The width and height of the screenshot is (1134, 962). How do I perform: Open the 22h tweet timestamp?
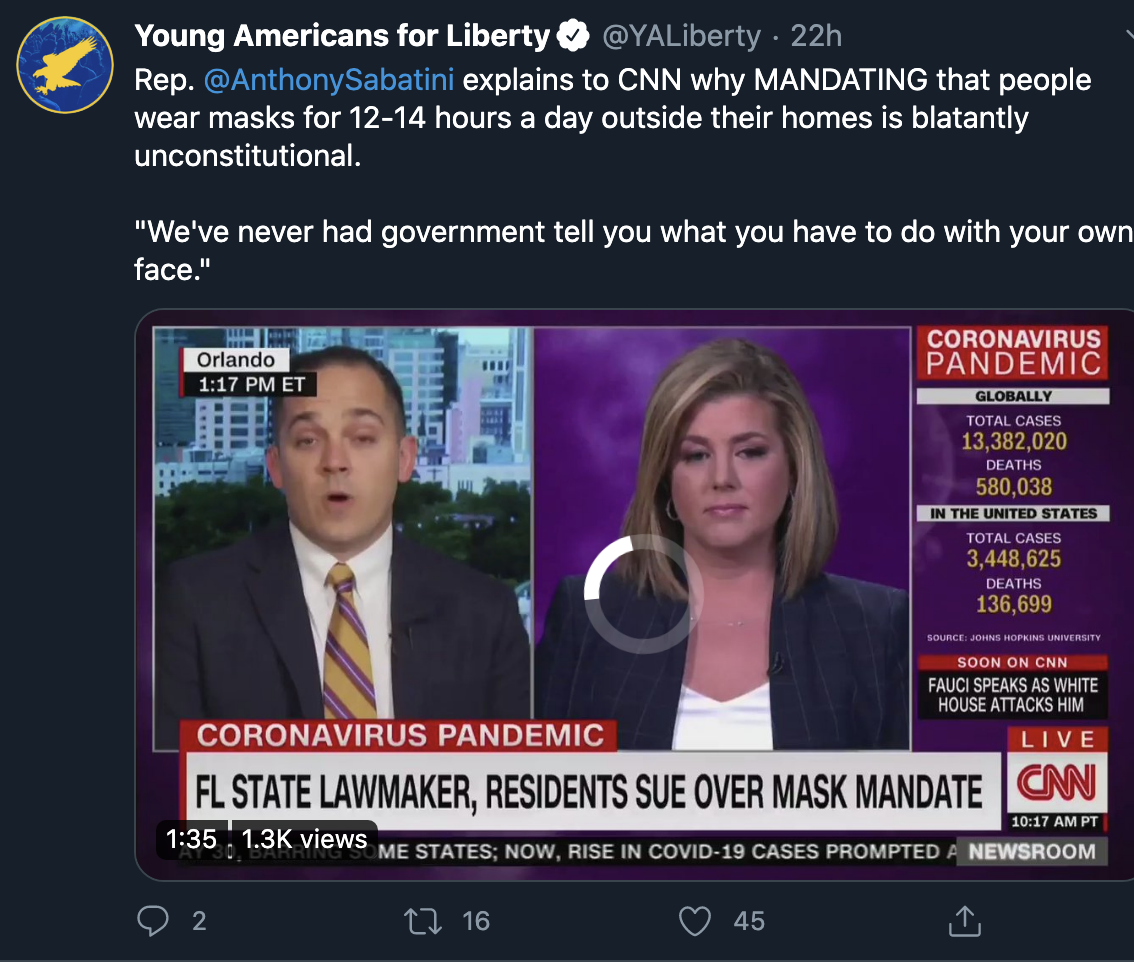pyautogui.click(x=816, y=36)
